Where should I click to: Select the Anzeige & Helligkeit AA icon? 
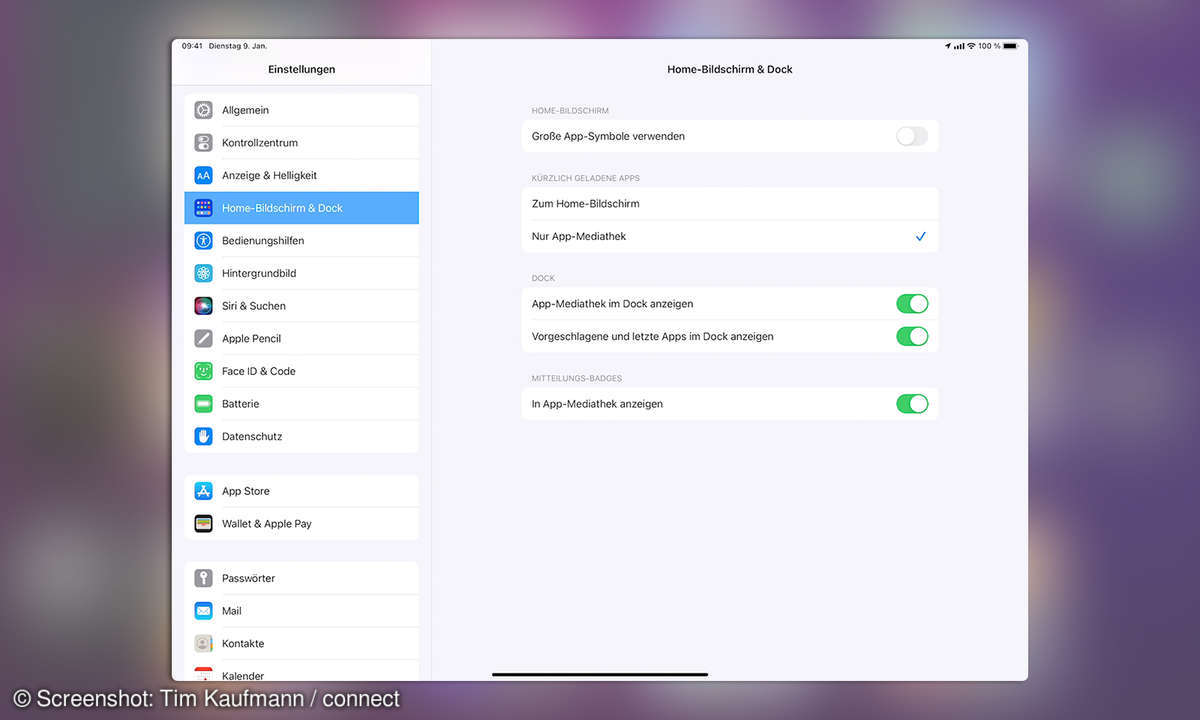click(x=203, y=175)
